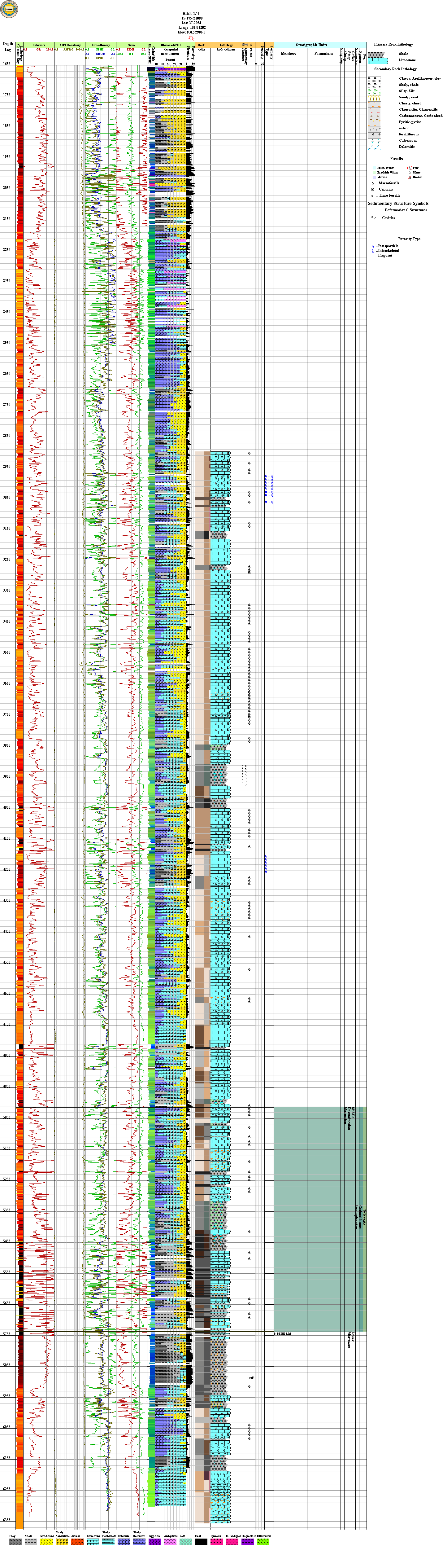The image size is (447, 1568).
Task: Click the Secondary Rock Lithology heading
Action: coord(395,69)
